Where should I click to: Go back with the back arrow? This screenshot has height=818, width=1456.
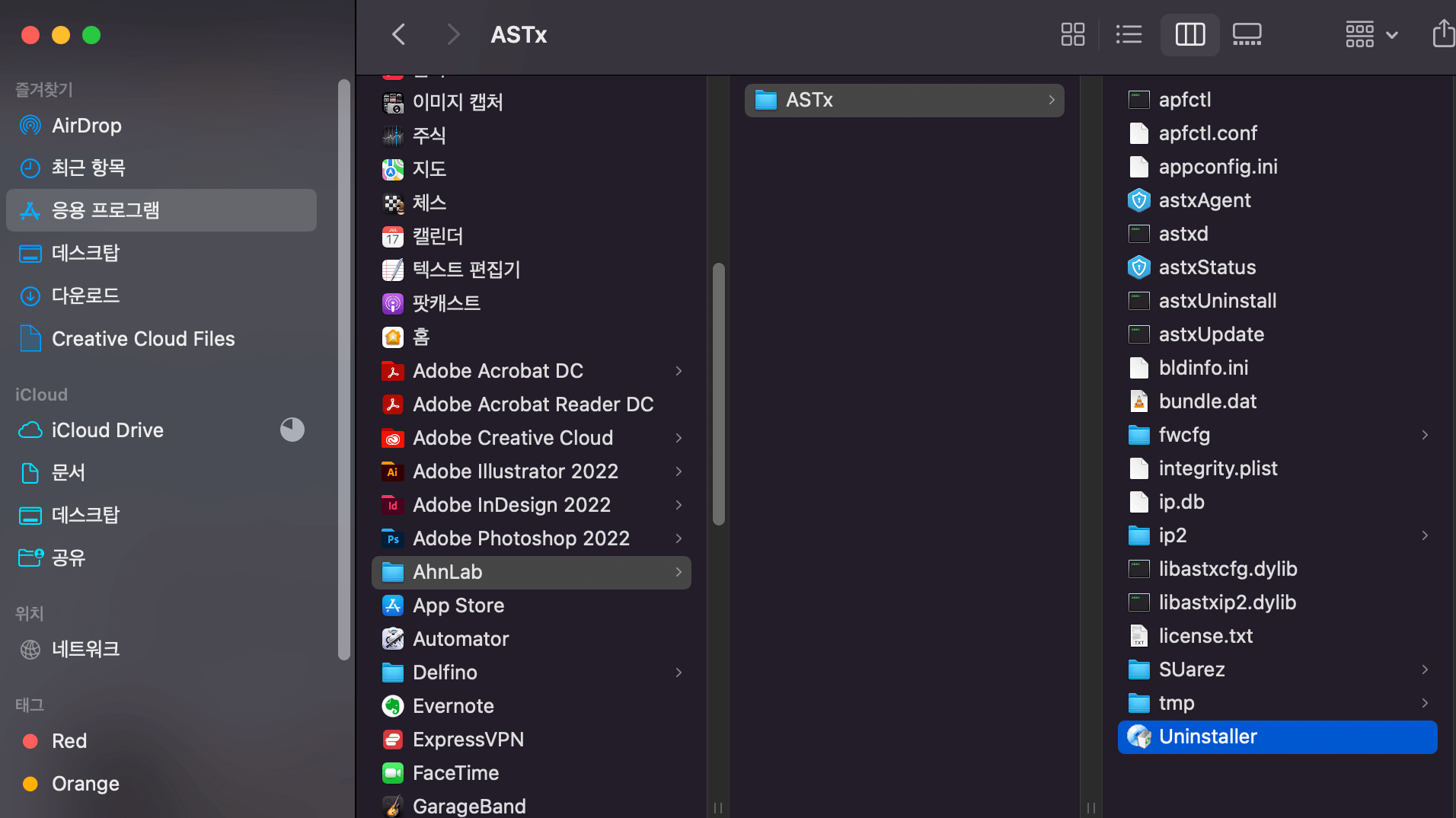(398, 34)
